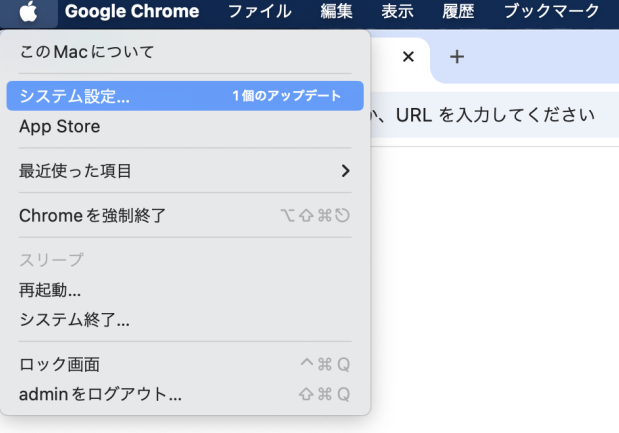Open the 編集 menu
Screen dimensions: 619x433
[336, 11]
